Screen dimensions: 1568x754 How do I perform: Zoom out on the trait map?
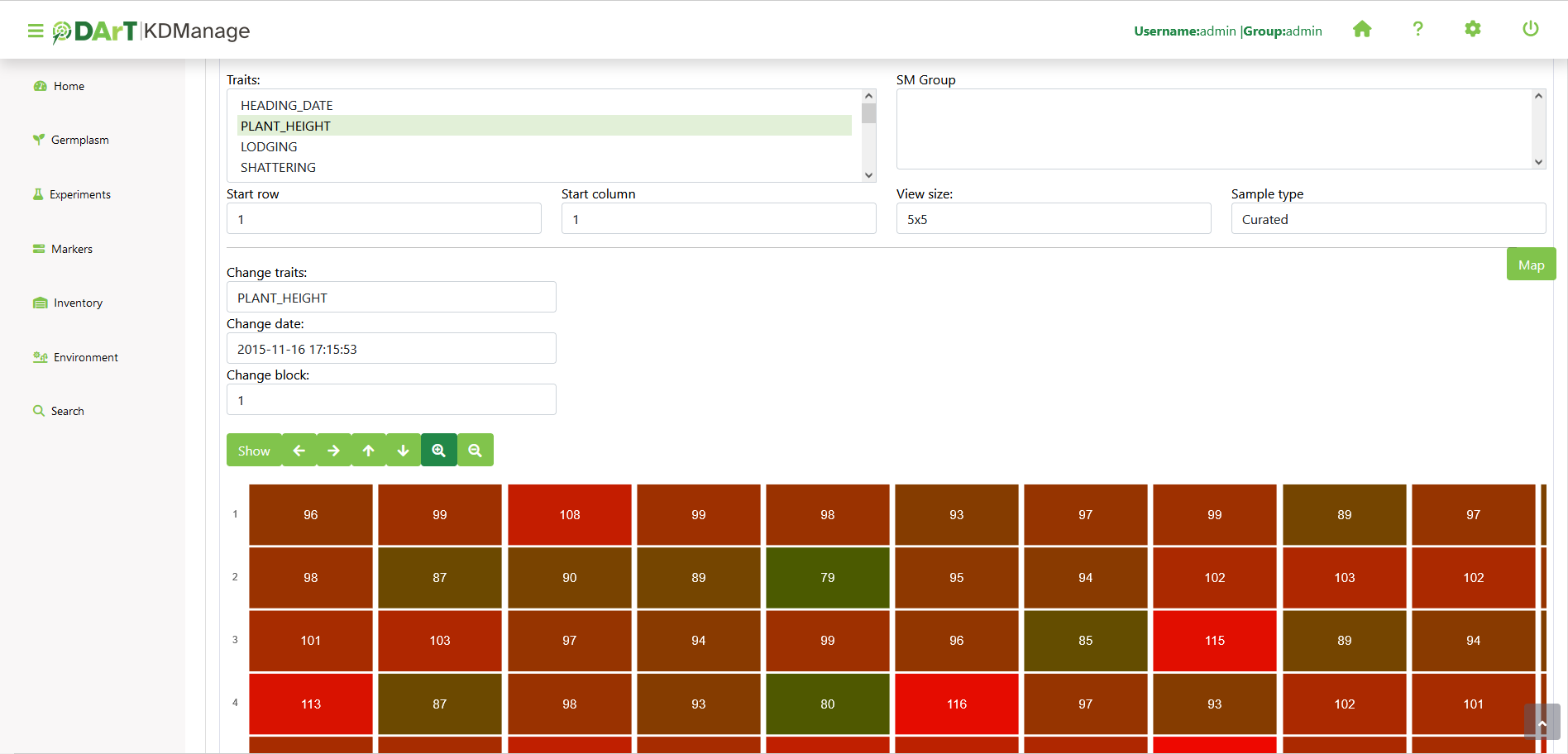pos(475,451)
